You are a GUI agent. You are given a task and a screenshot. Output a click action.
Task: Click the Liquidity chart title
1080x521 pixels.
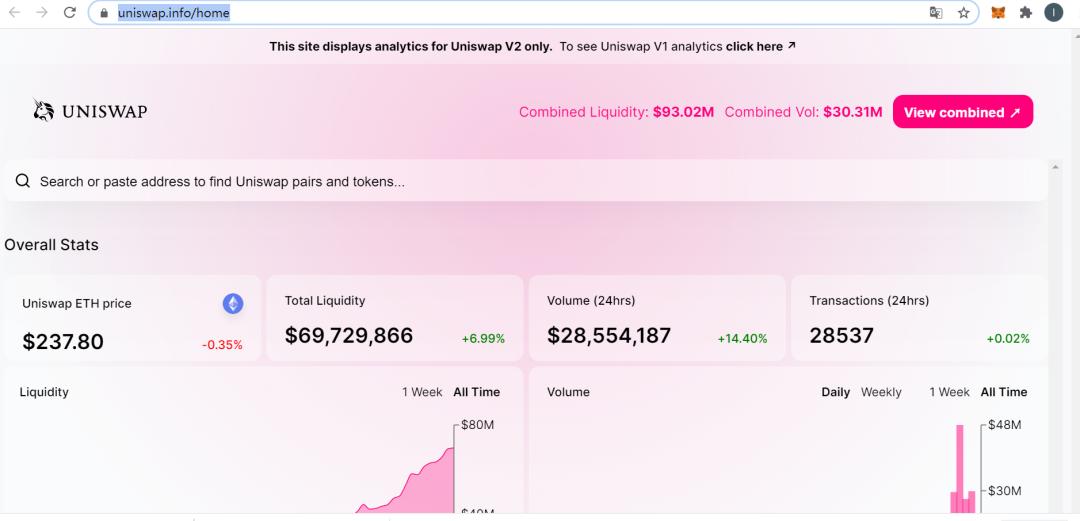(x=44, y=392)
